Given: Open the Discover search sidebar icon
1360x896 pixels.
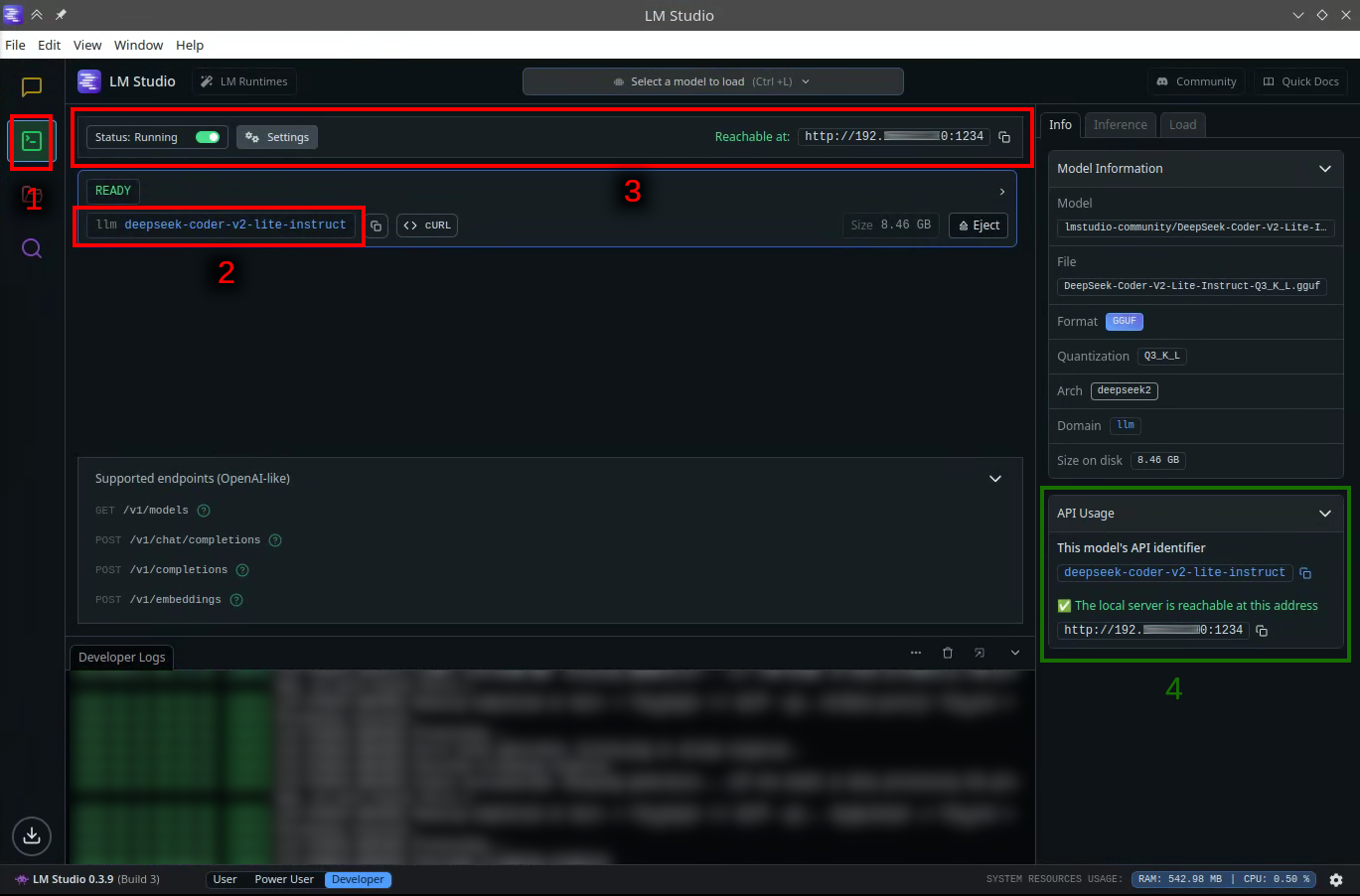Looking at the screenshot, I should click(x=32, y=248).
